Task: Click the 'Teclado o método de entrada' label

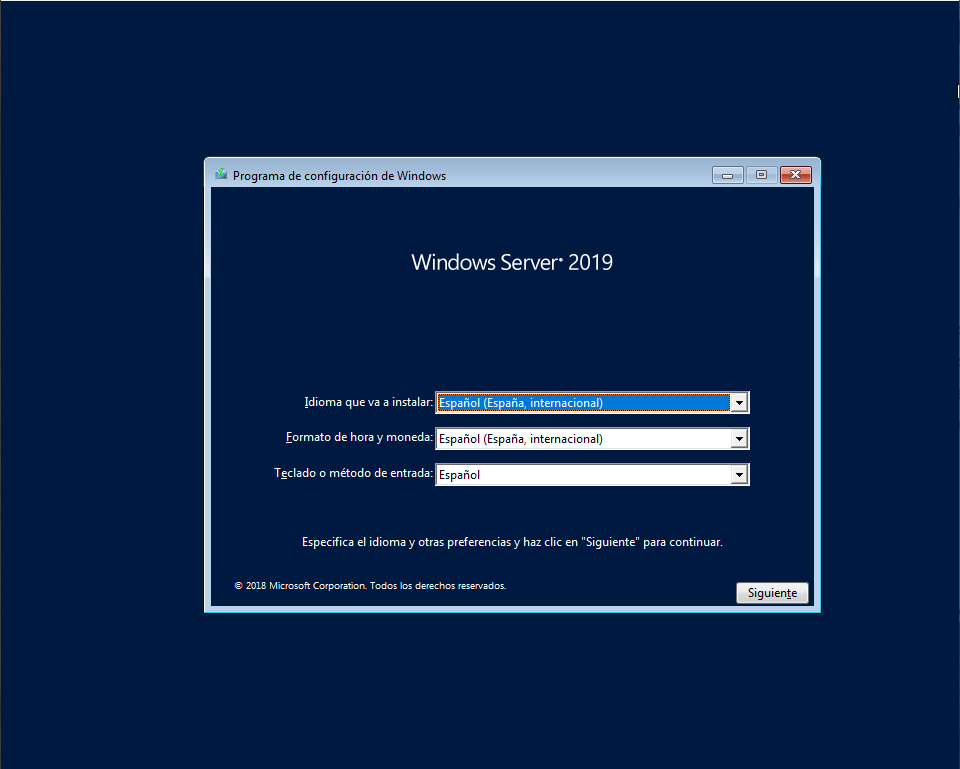Action: [x=353, y=473]
